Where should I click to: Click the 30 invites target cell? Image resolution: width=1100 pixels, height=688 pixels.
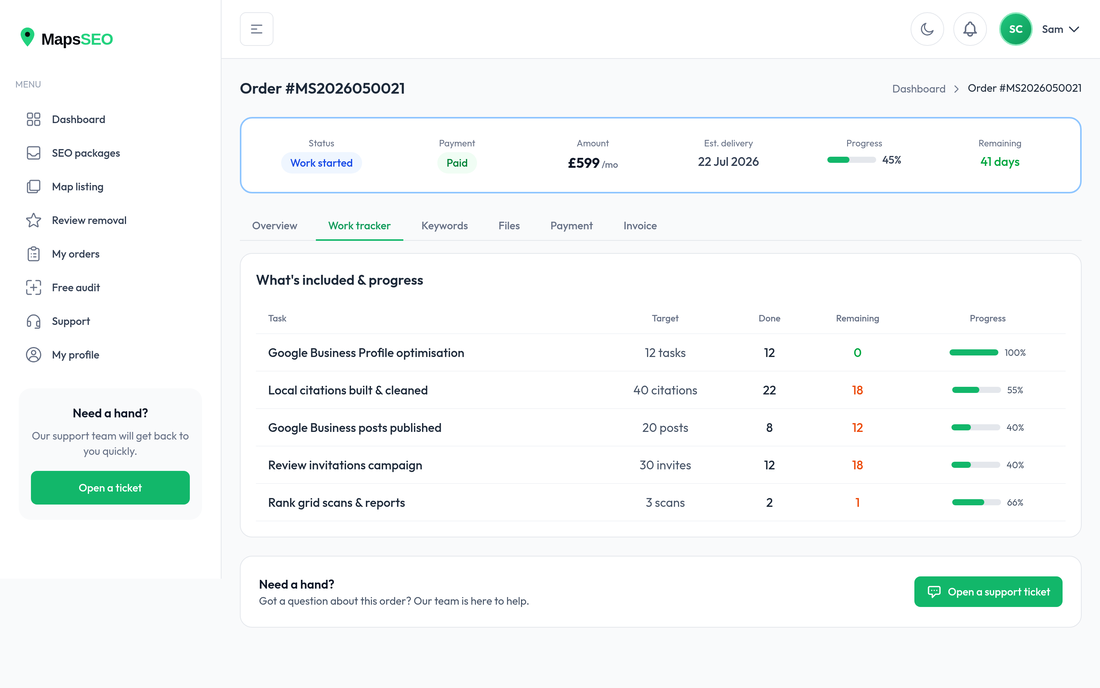(665, 465)
